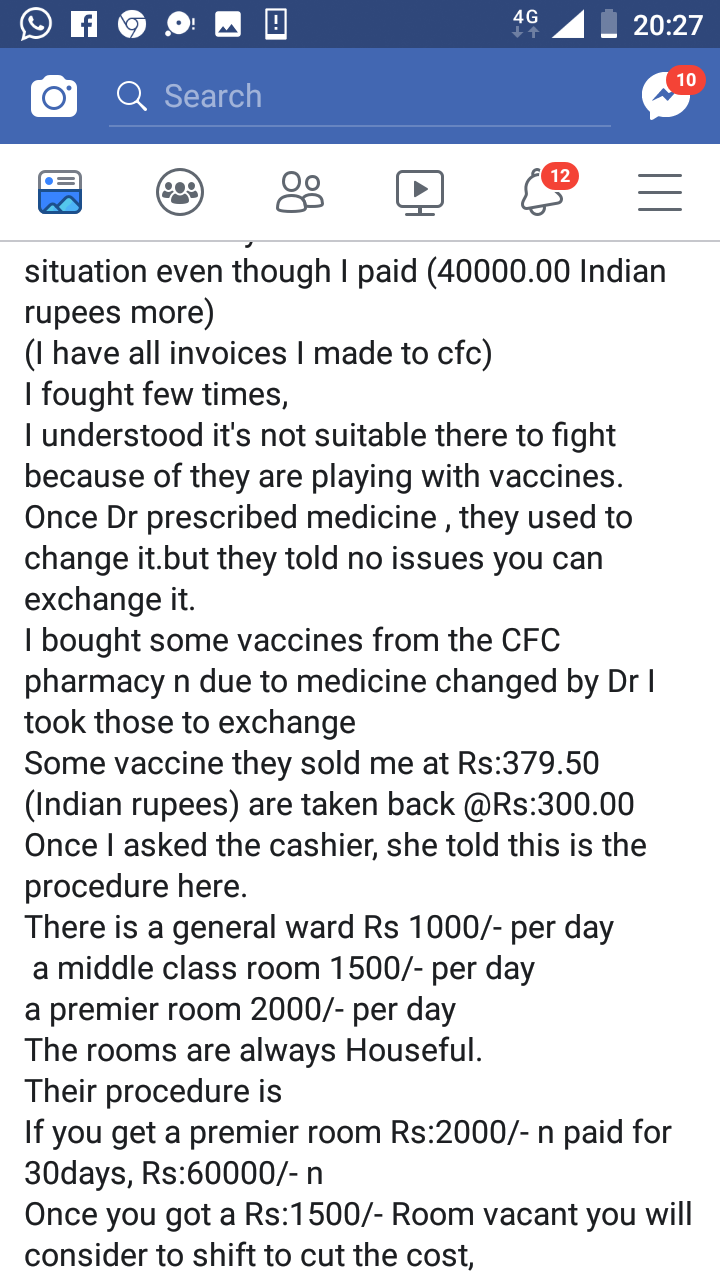Tap Facebook notification icon in status bar
720x1280 pixels.
pos(84,24)
